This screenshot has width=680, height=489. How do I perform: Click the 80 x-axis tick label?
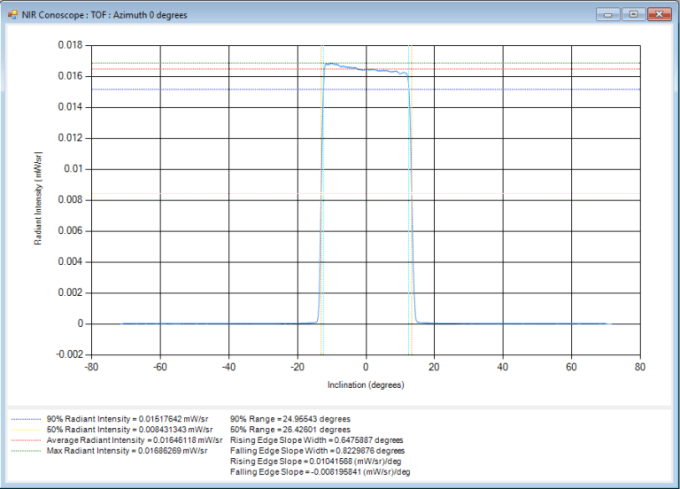click(640, 367)
